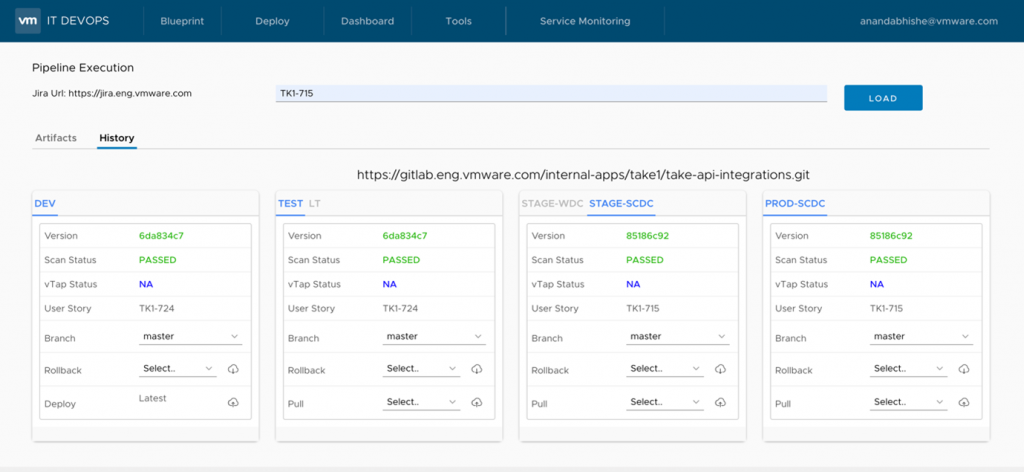Click TEST Pull cloud icon

pyautogui.click(x=477, y=402)
